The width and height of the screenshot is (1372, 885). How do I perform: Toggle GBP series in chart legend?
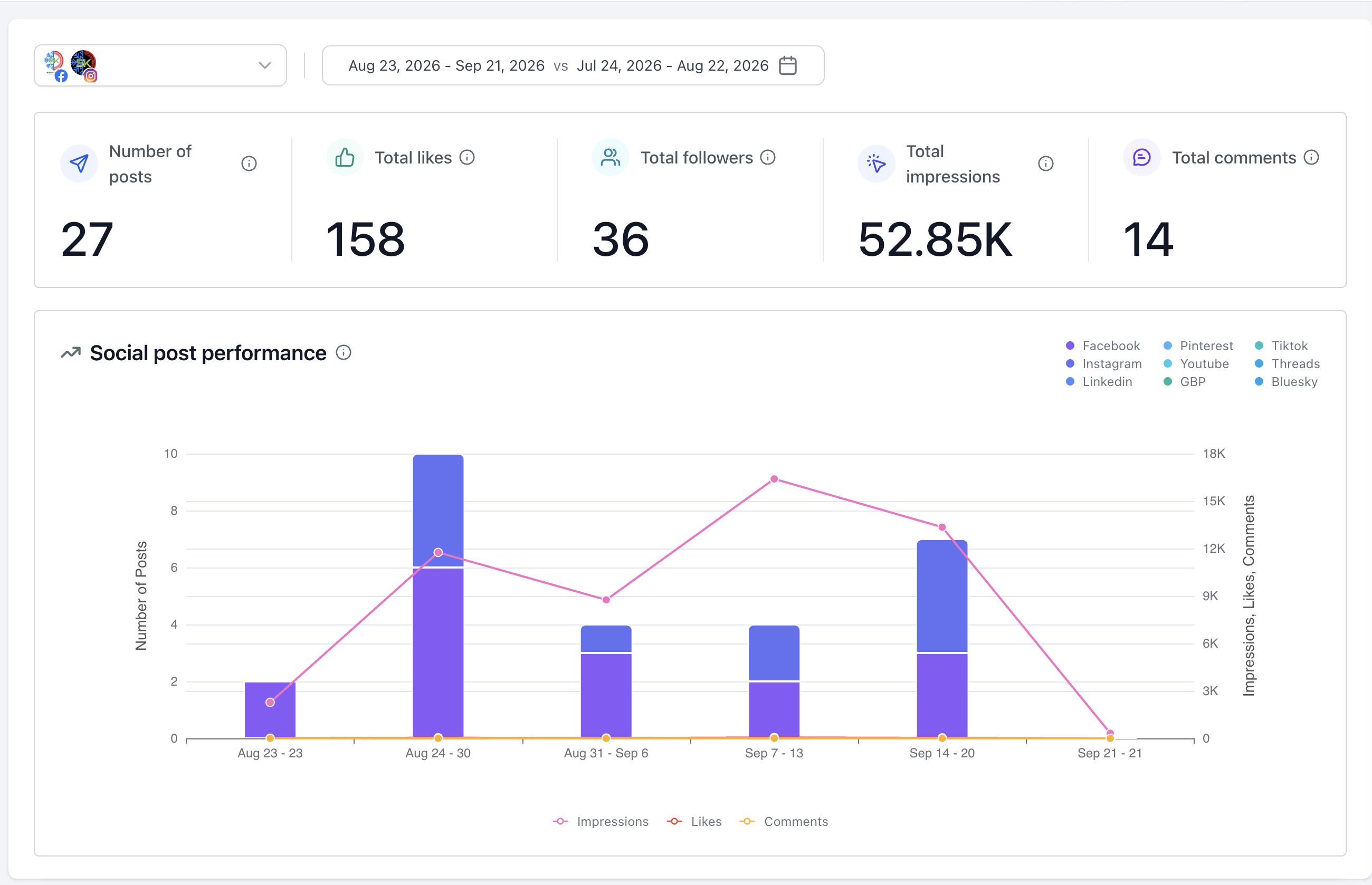coord(1185,382)
